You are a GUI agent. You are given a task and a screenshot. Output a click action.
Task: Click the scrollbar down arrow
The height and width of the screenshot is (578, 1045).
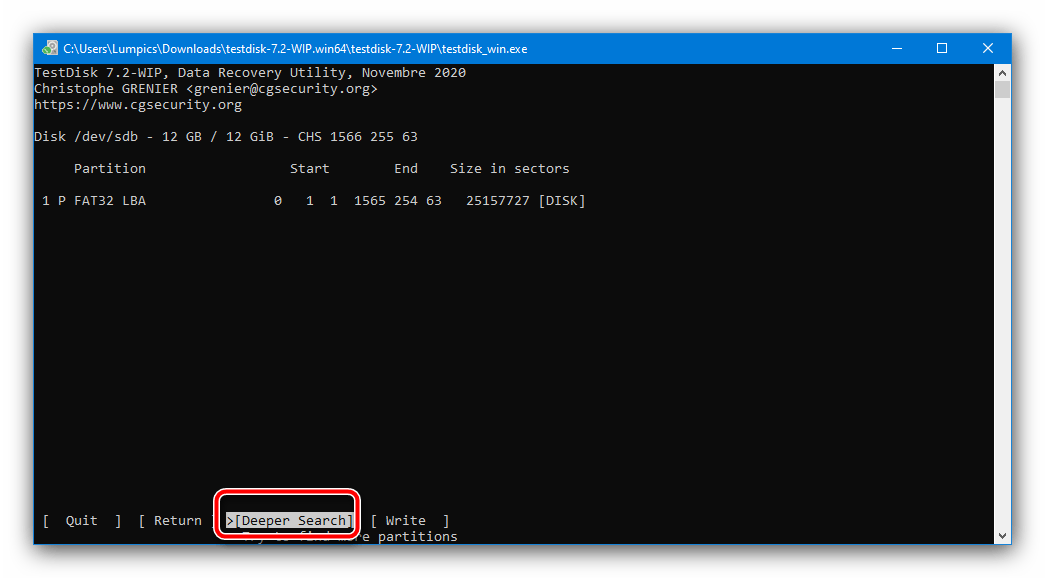(1002, 536)
